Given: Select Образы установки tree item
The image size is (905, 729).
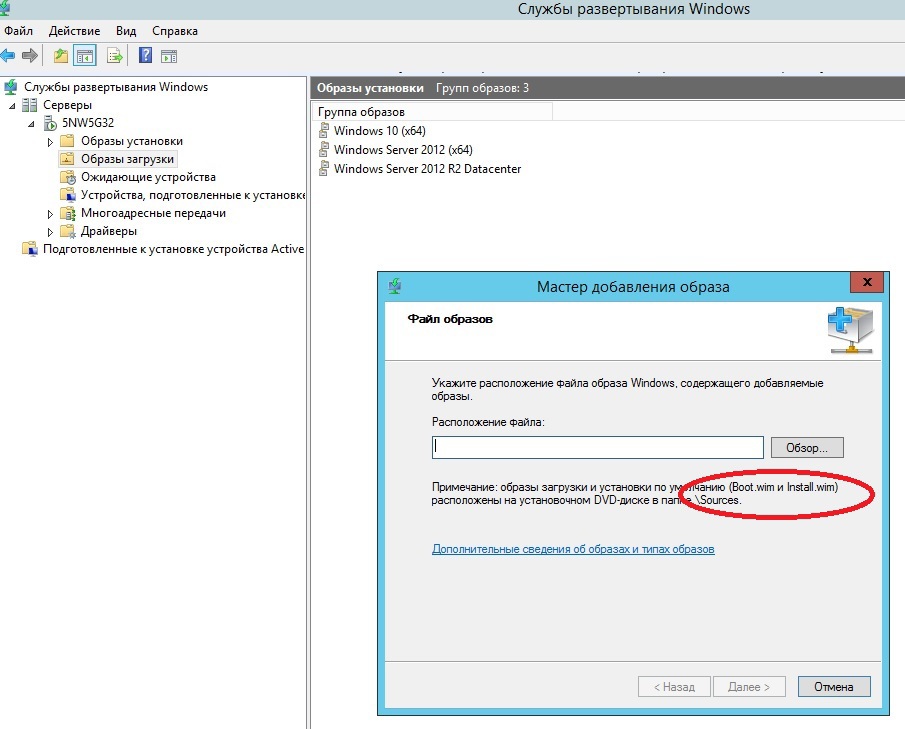Looking at the screenshot, I should [x=132, y=141].
